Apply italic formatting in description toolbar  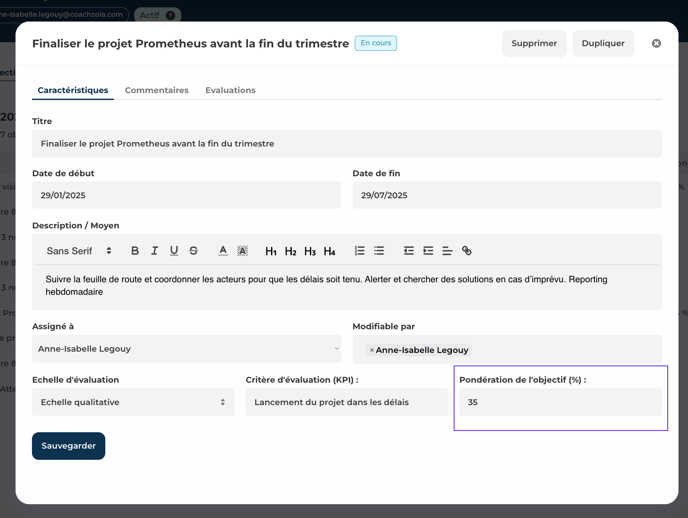coord(154,251)
